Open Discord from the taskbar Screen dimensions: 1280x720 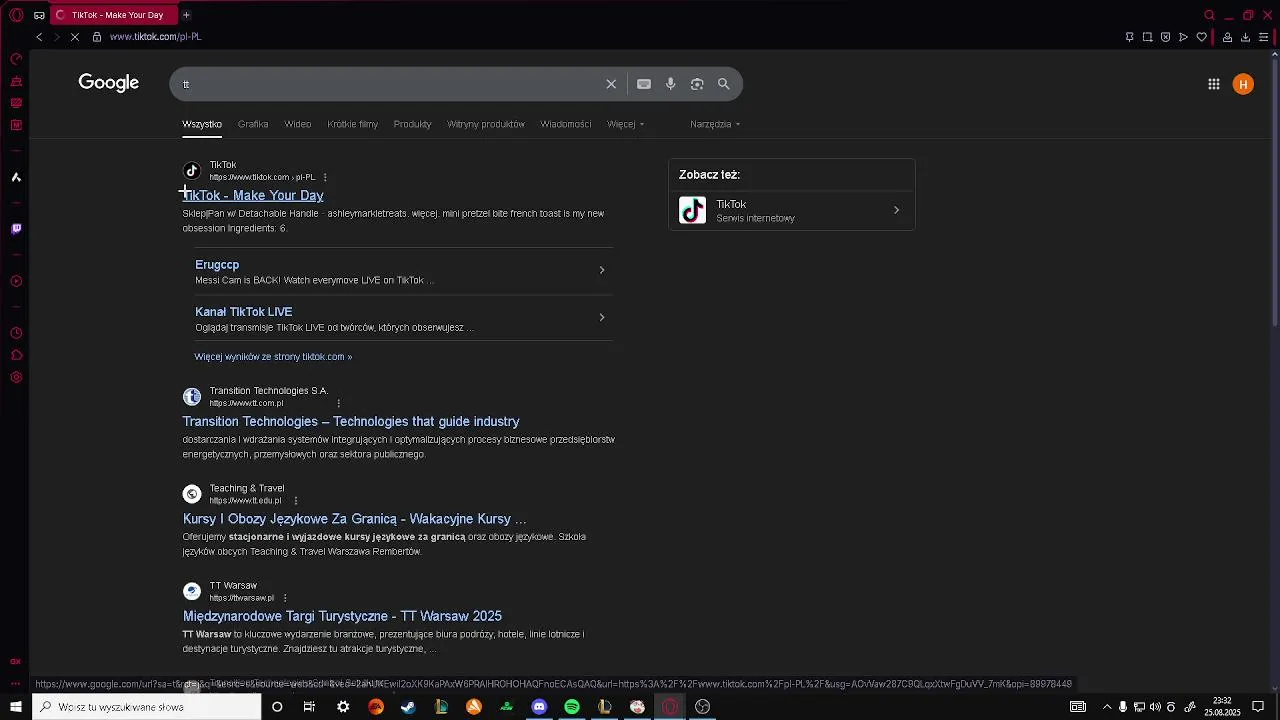coord(539,707)
